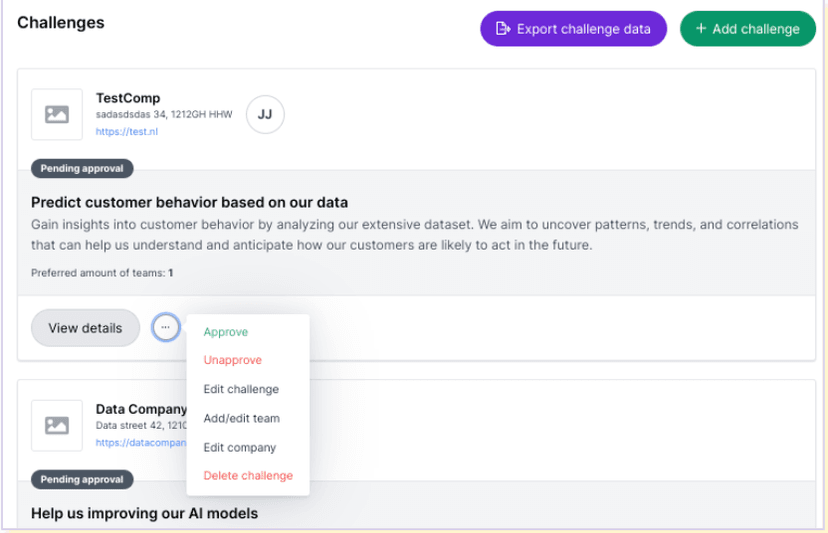The height and width of the screenshot is (533, 828).
Task: Click the Predict customer behavior challenge title
Action: click(189, 202)
